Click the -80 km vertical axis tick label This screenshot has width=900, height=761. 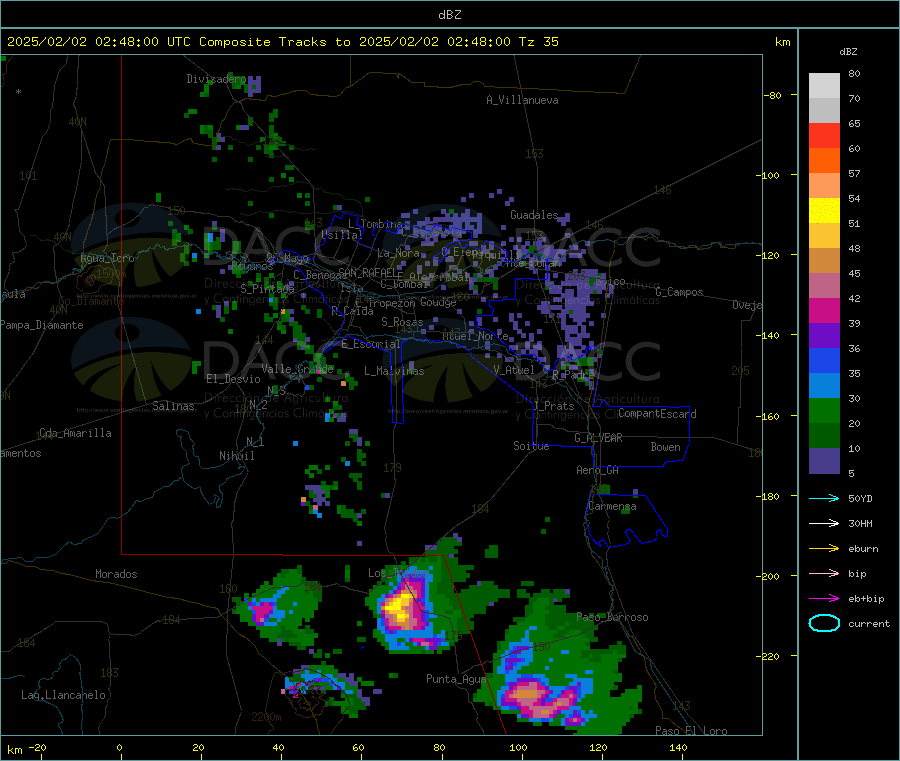coord(773,95)
